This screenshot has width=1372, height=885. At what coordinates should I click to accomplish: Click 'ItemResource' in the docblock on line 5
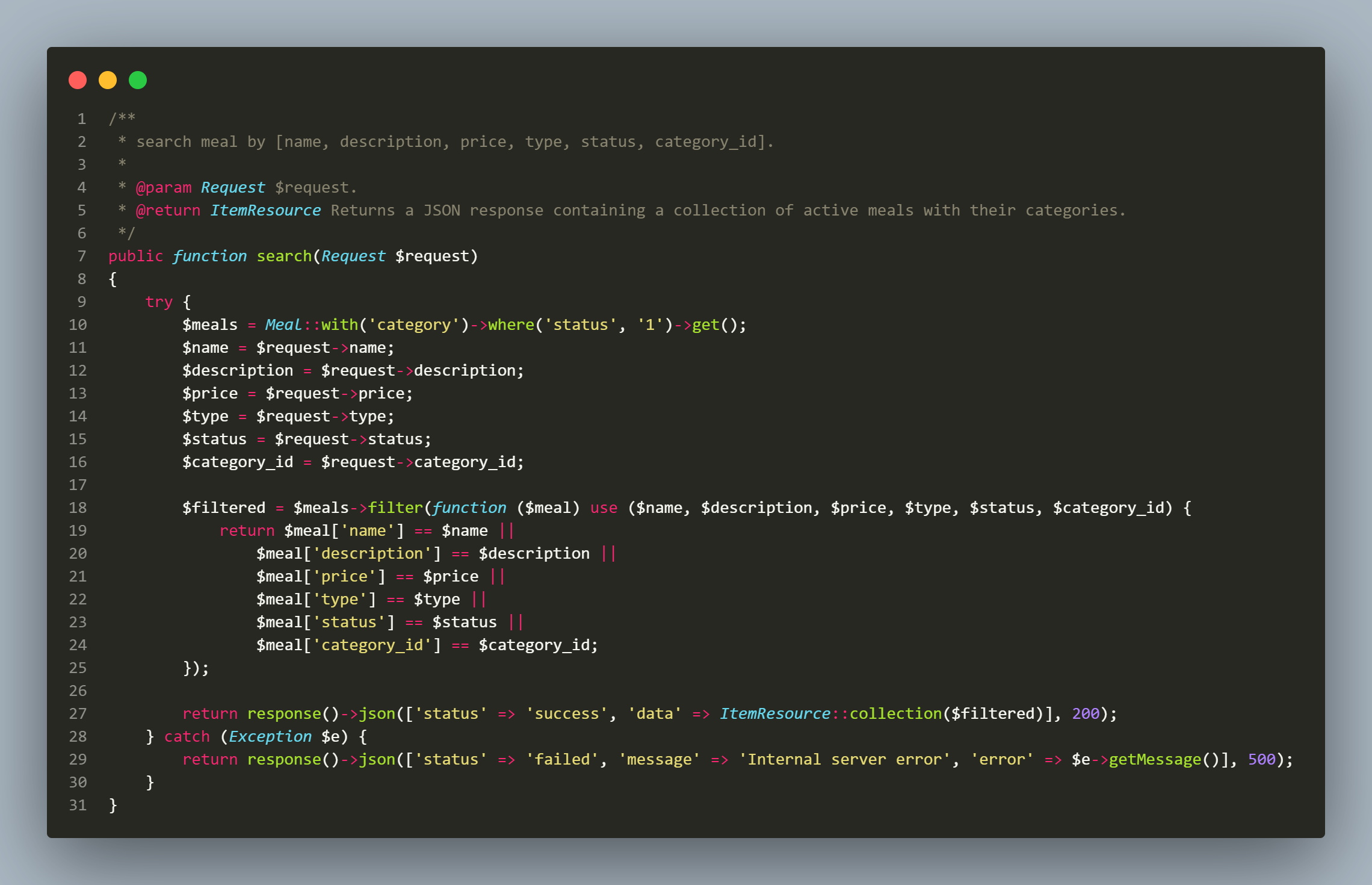pyautogui.click(x=265, y=211)
